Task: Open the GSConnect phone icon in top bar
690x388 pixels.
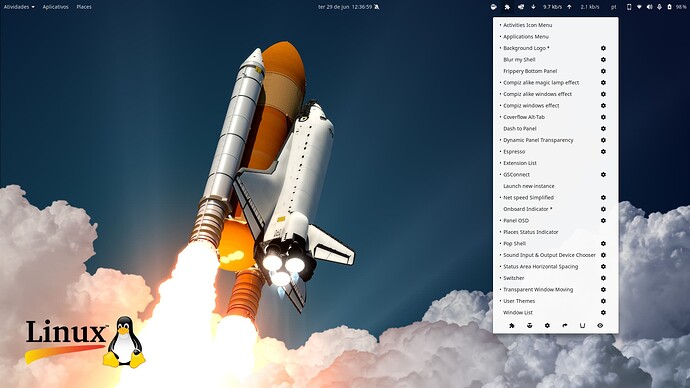Action: pyautogui.click(x=629, y=7)
